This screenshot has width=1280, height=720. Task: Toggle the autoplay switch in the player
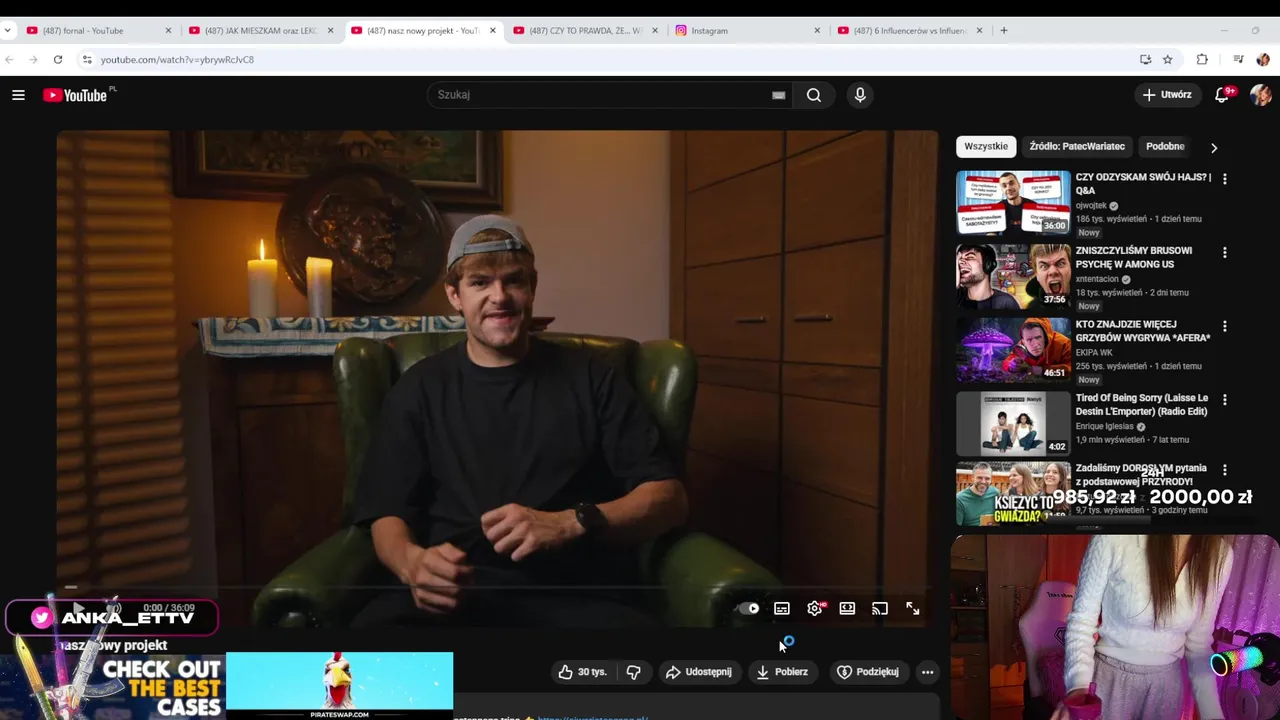click(749, 608)
